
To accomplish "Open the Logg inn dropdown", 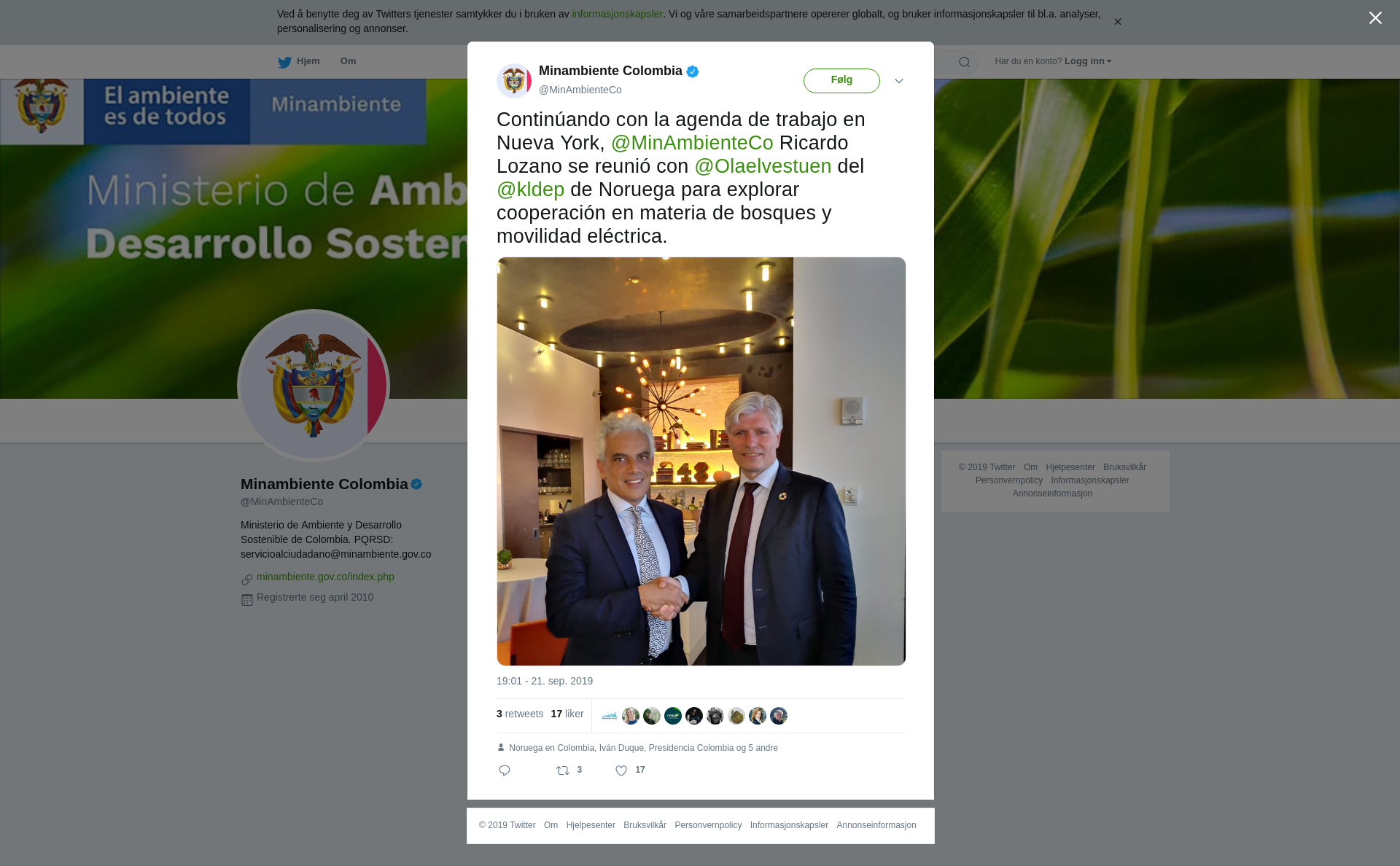I will (x=1087, y=61).
